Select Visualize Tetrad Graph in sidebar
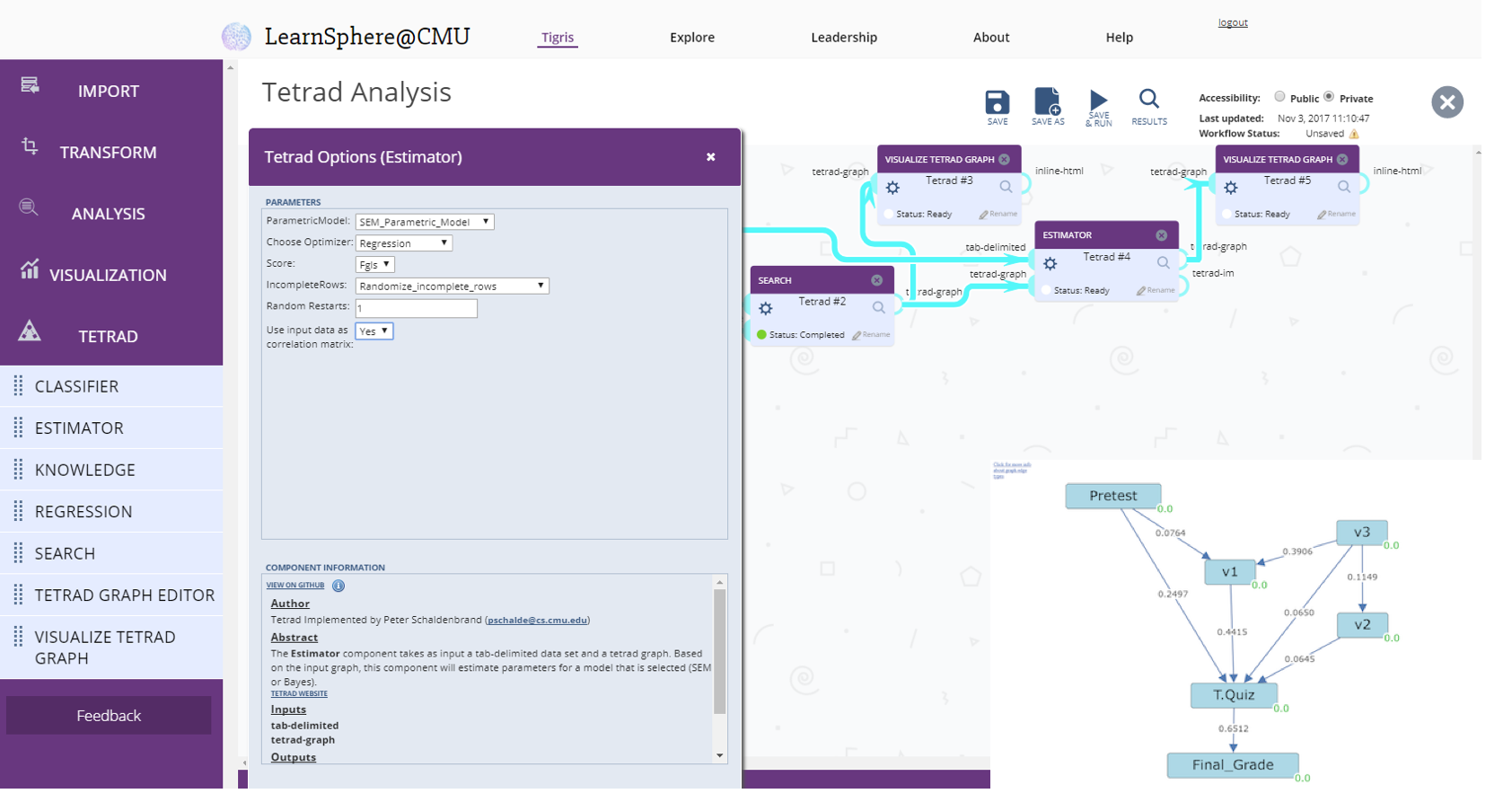This screenshot has height=811, width=1512. (111, 648)
